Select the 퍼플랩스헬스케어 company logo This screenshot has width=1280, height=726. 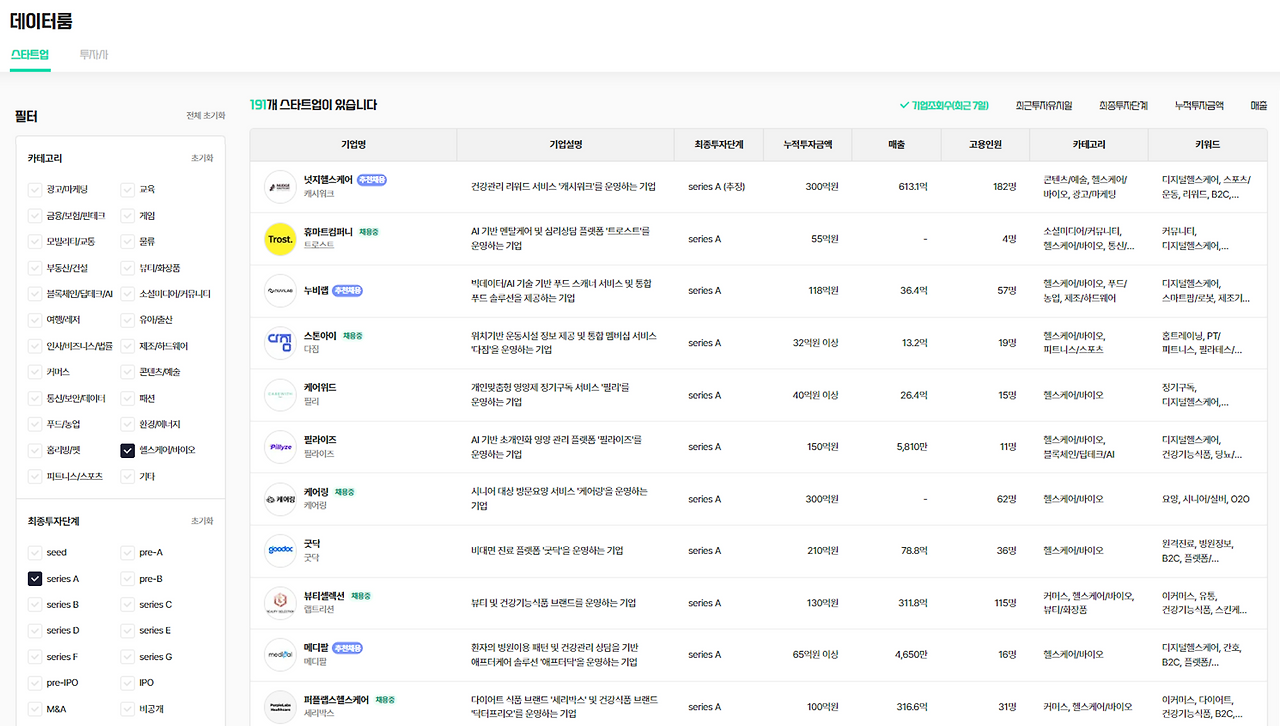click(280, 707)
